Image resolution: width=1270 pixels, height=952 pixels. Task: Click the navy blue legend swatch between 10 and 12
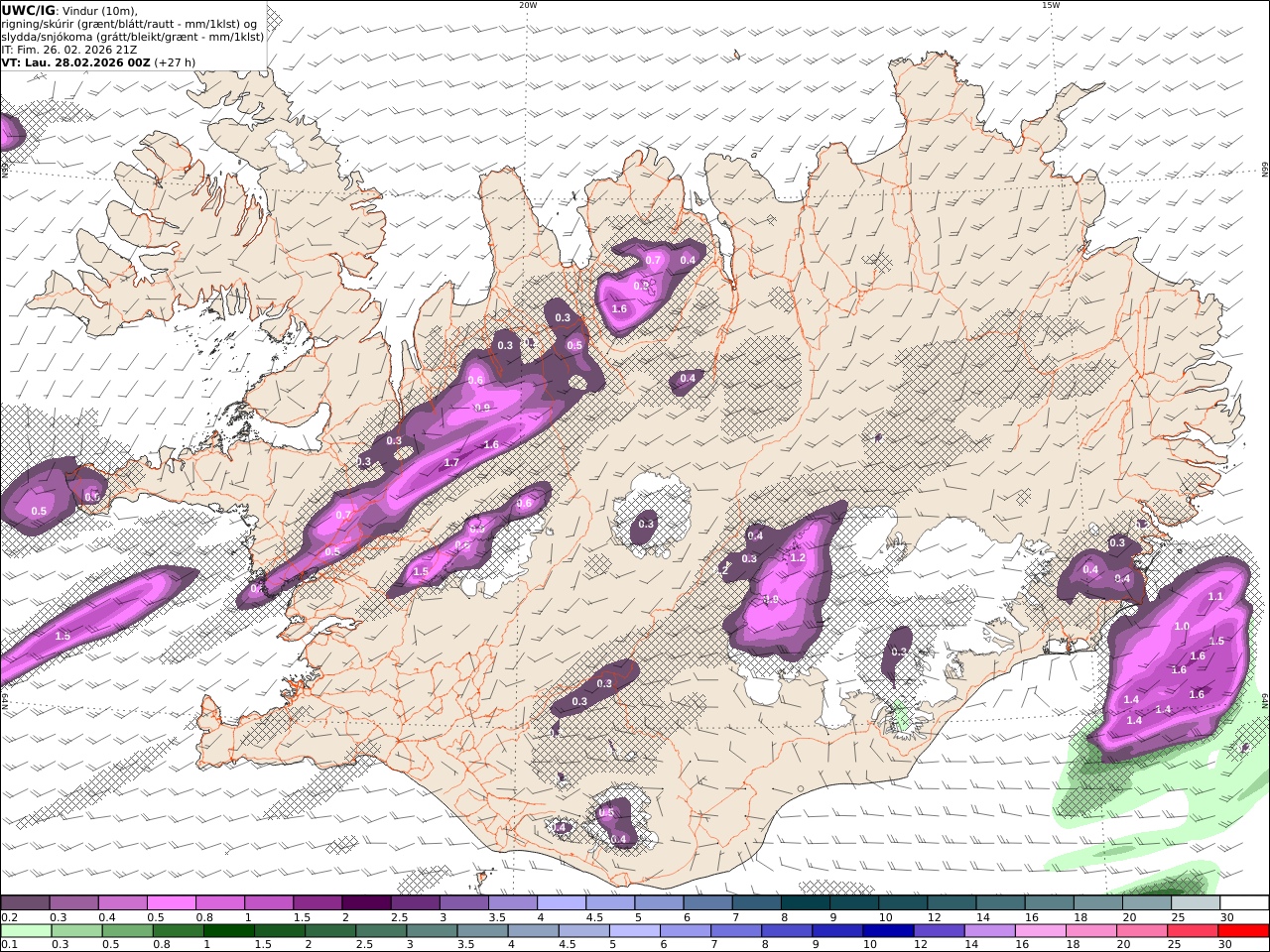pyautogui.click(x=888, y=931)
